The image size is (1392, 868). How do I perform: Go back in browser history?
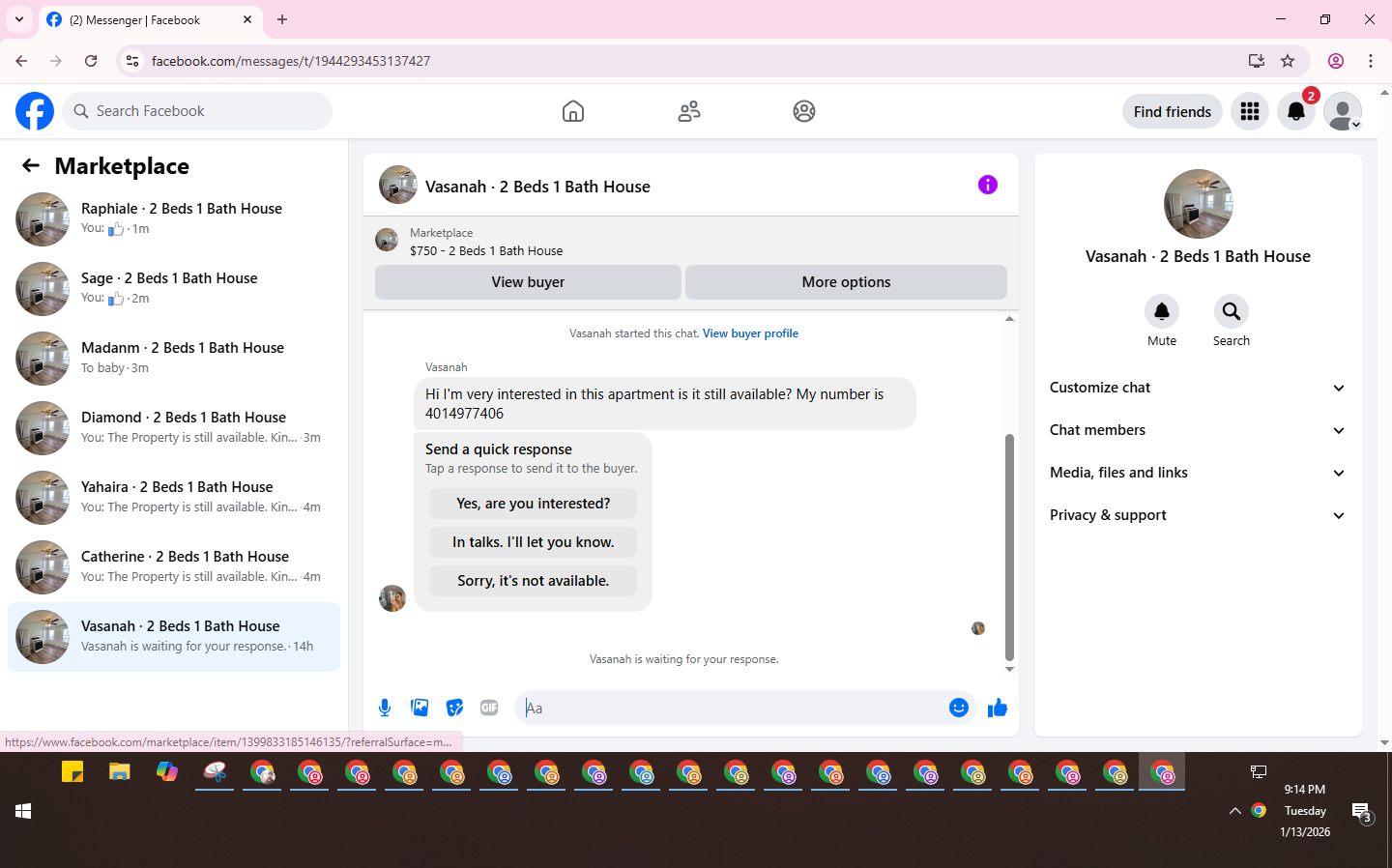pyautogui.click(x=21, y=61)
